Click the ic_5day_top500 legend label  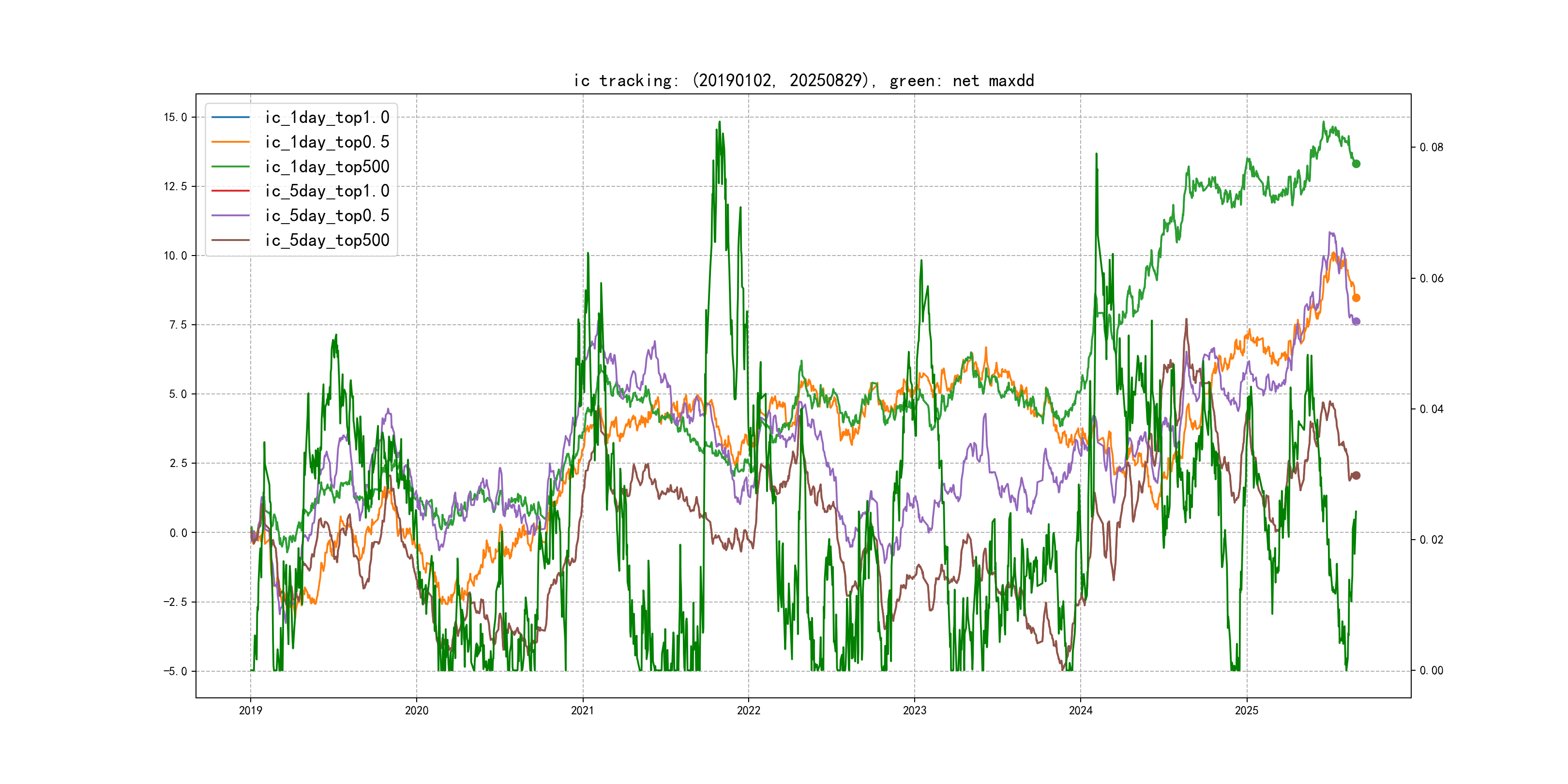[x=327, y=241]
